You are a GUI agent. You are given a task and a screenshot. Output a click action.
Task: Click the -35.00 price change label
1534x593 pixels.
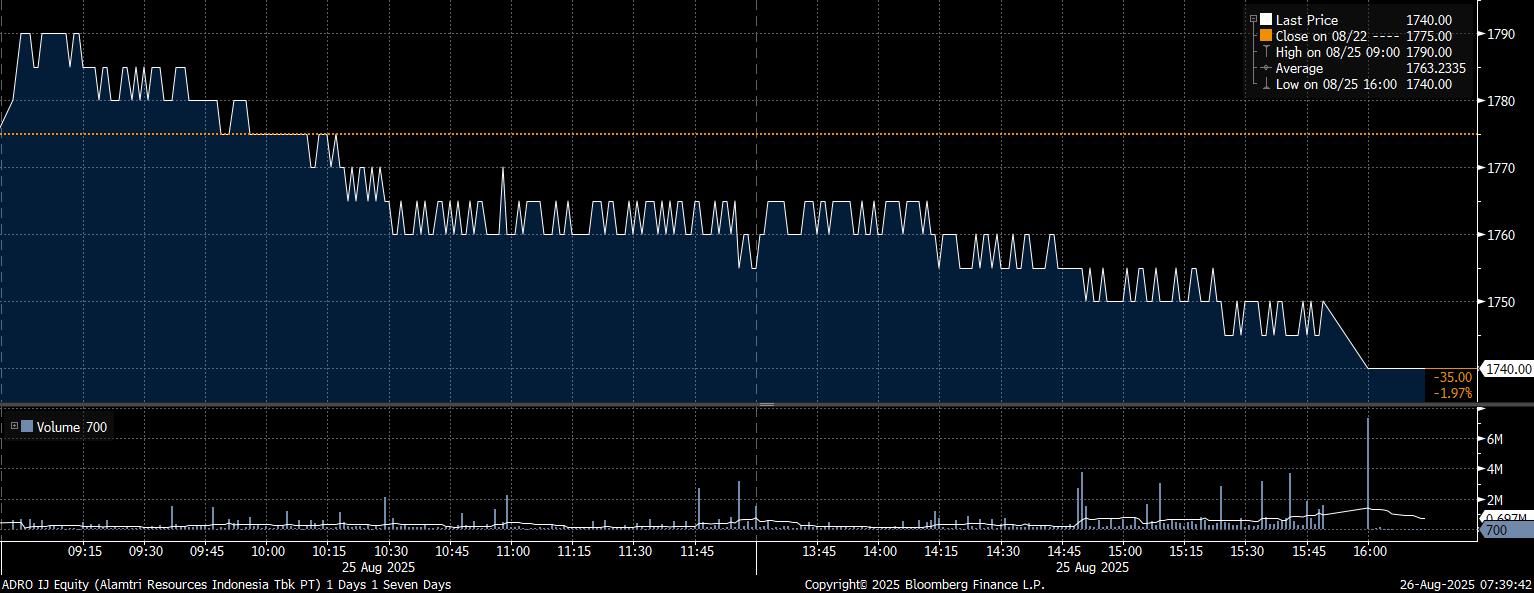pos(1453,377)
